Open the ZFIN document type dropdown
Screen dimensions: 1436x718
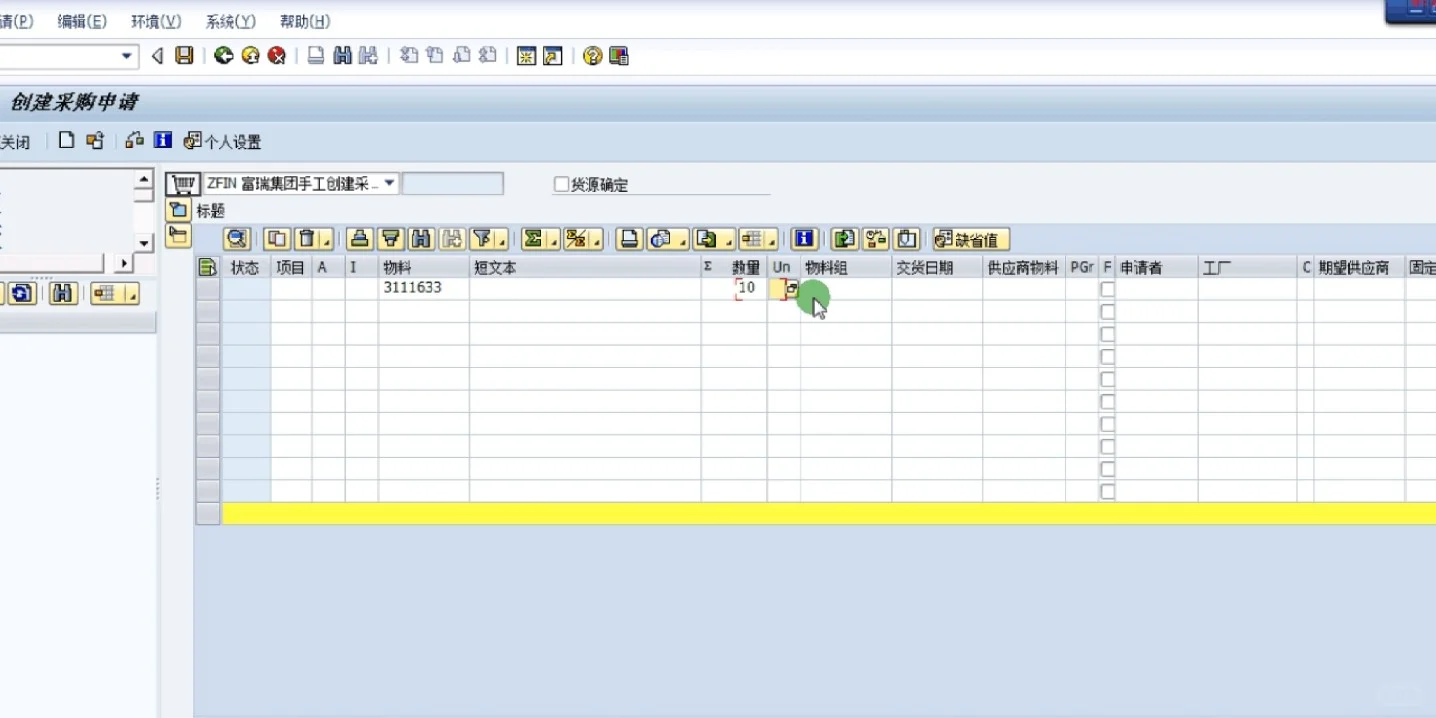pos(389,184)
